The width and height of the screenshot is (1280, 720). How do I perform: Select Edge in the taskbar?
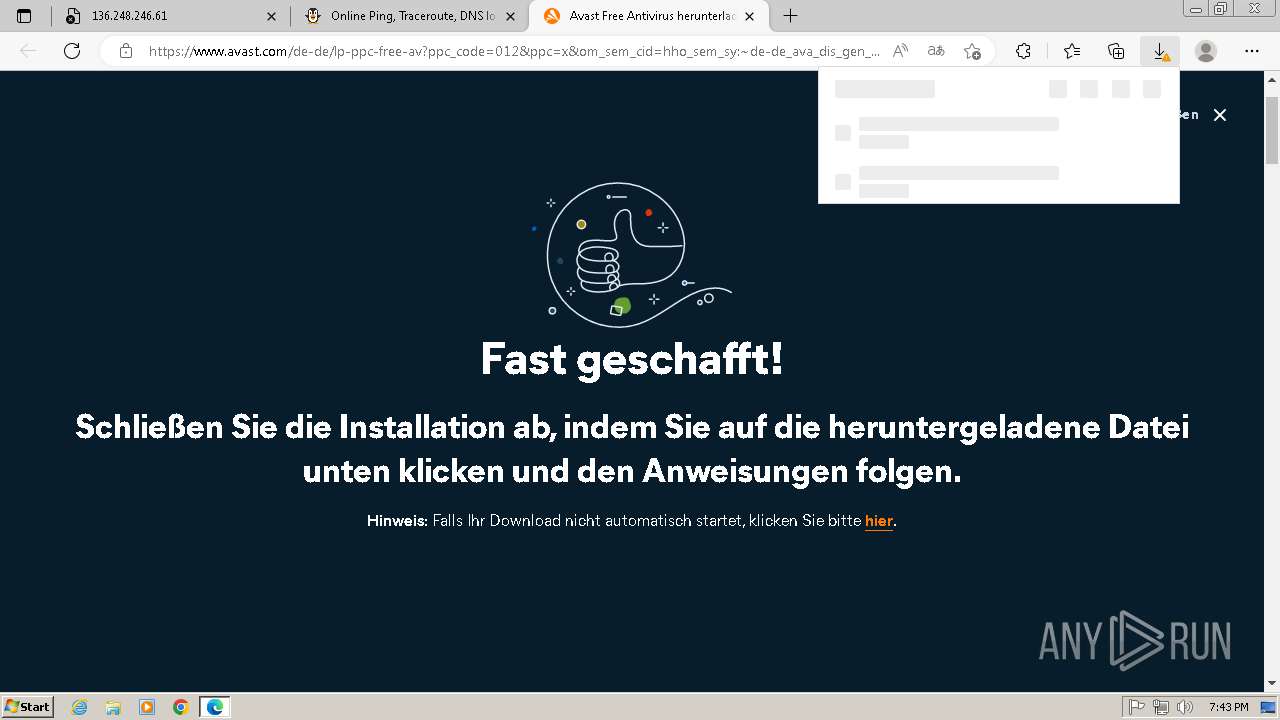pyautogui.click(x=215, y=707)
